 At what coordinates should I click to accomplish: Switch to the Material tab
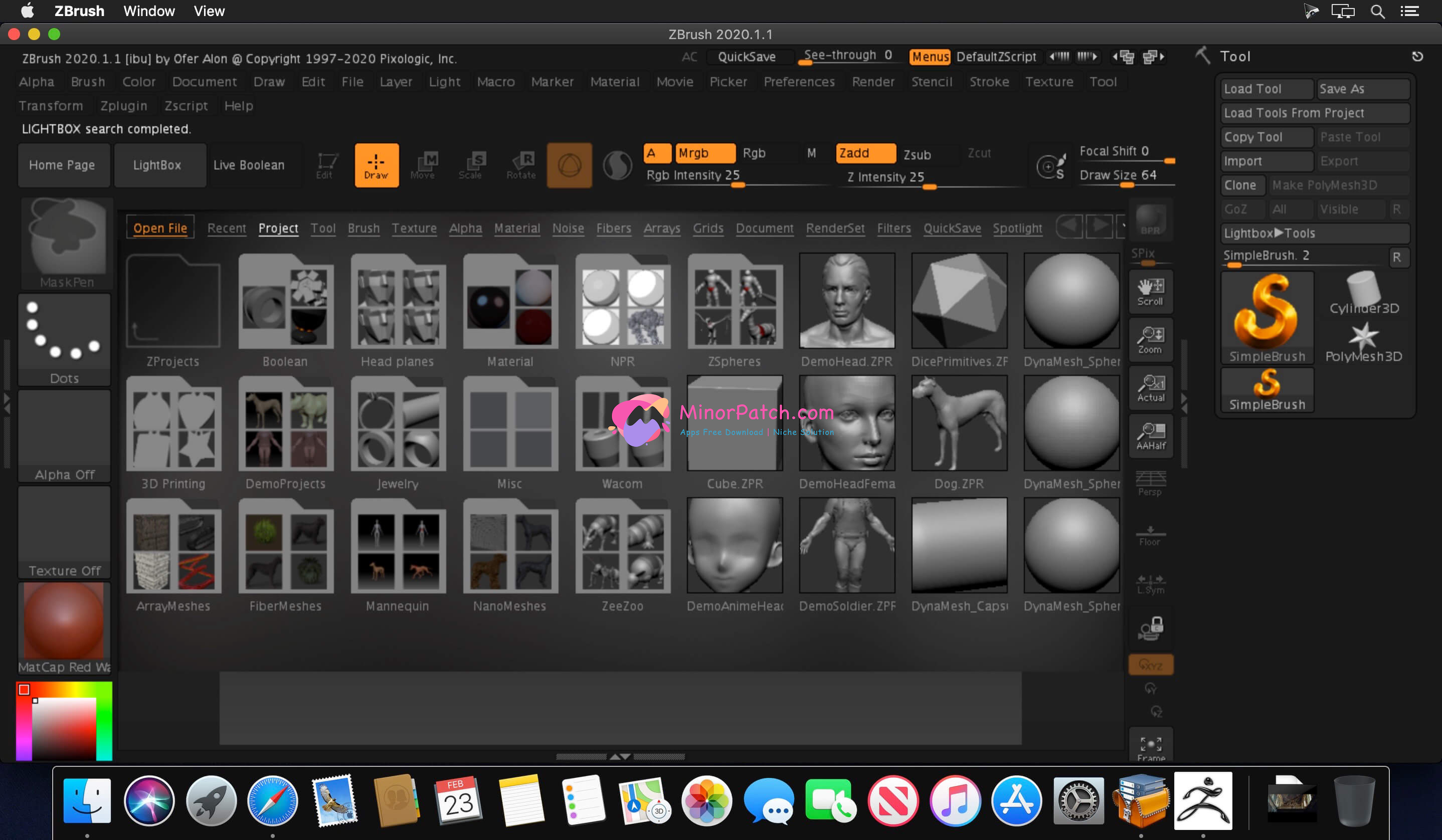[516, 228]
